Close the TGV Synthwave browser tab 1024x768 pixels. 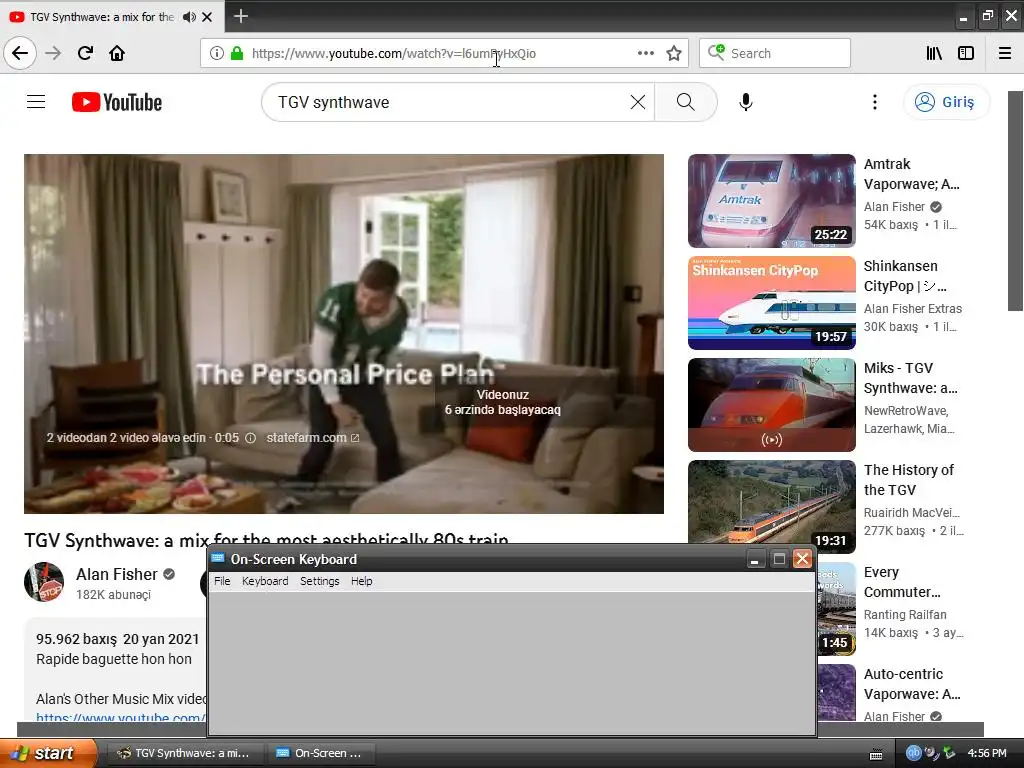(207, 17)
